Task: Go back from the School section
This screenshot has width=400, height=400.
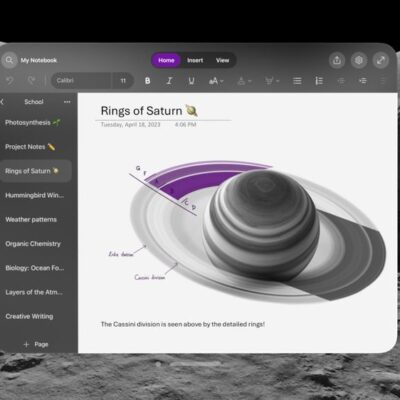Action: (x=3, y=102)
